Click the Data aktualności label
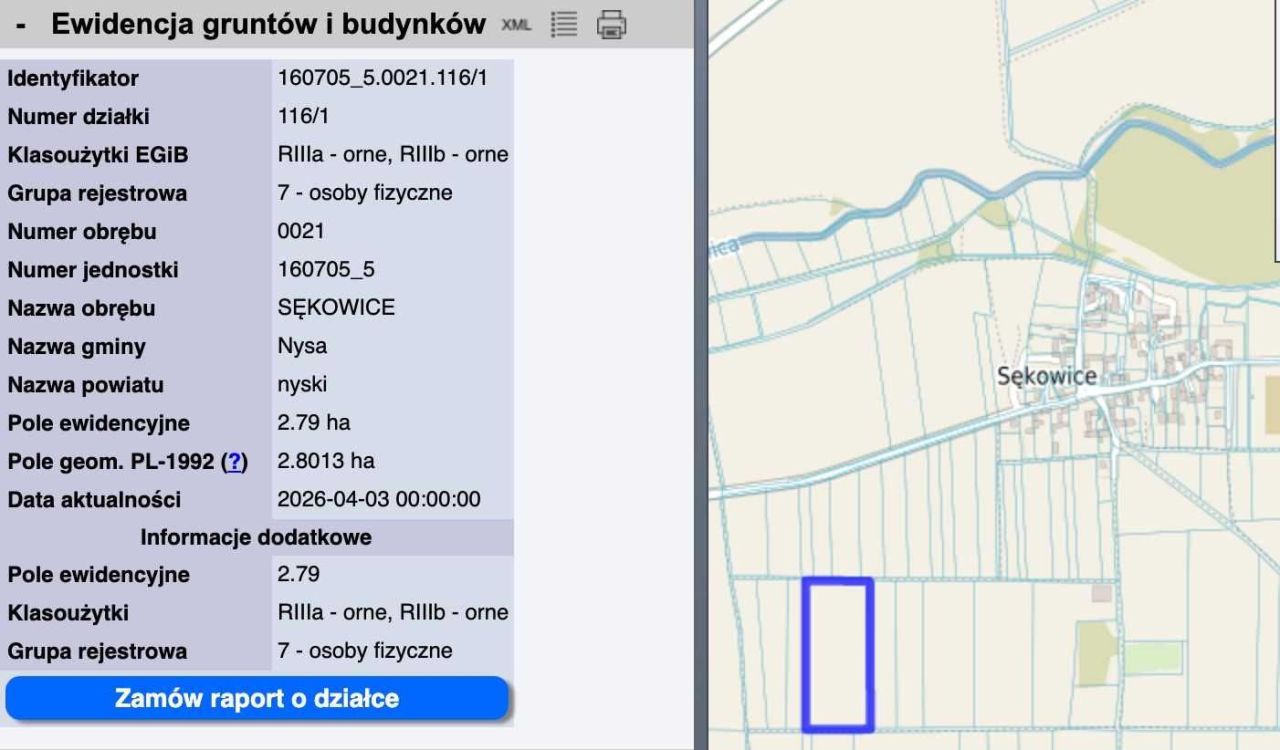 coord(94,499)
